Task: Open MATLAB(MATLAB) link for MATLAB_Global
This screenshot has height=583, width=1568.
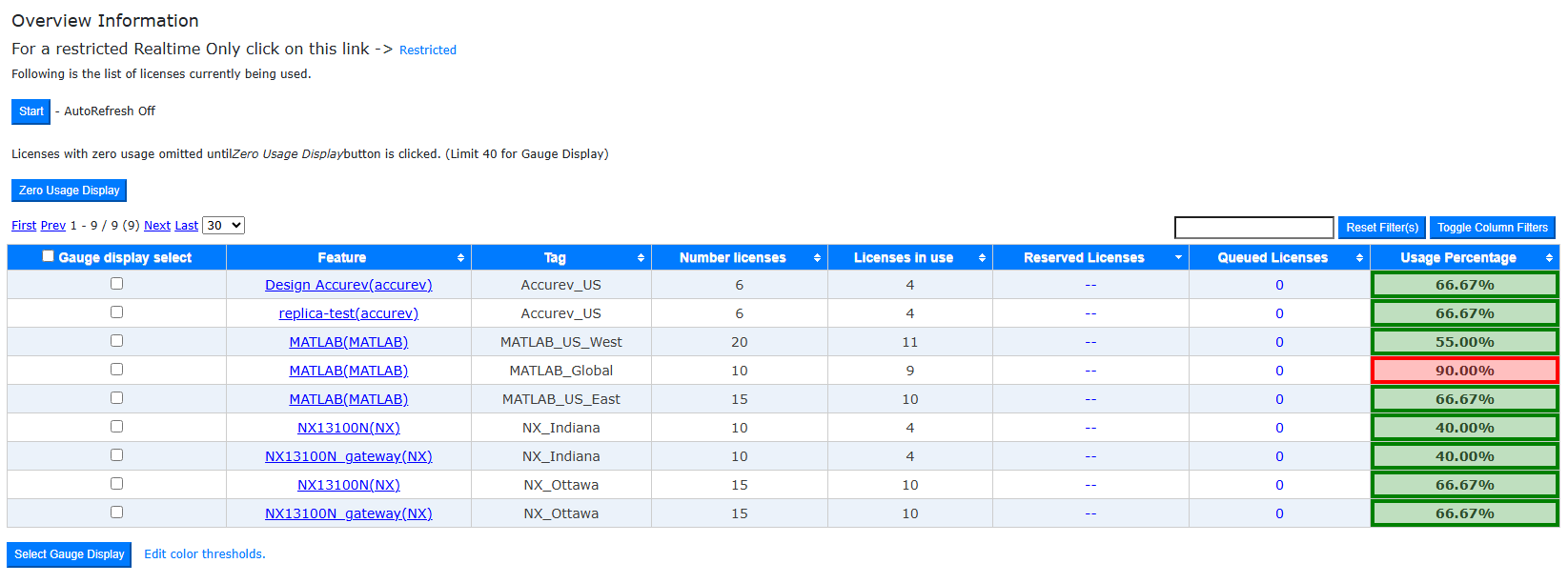Action: point(349,371)
